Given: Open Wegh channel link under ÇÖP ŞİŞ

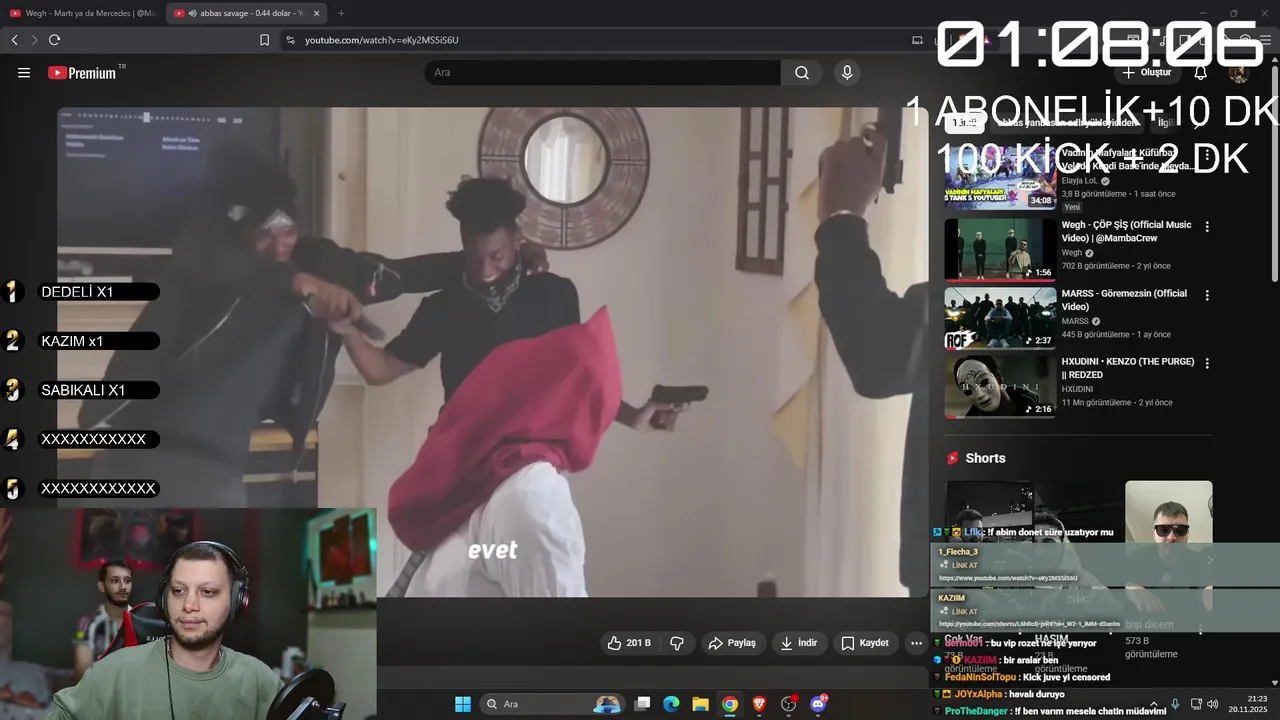Looking at the screenshot, I should 1073,253.
